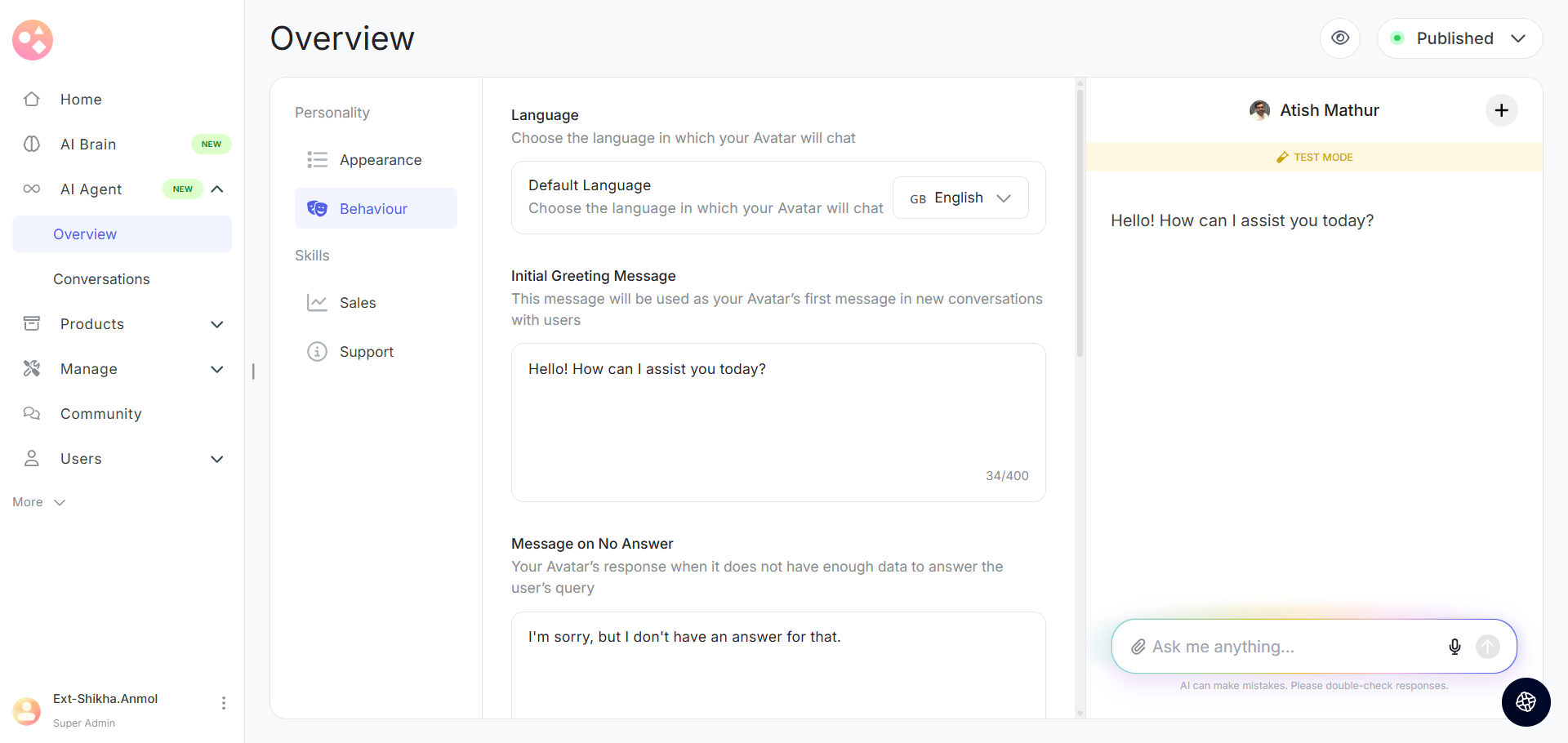Viewport: 1568px width, 743px height.
Task: Go to Conversations under AI Agent
Action: tap(101, 279)
